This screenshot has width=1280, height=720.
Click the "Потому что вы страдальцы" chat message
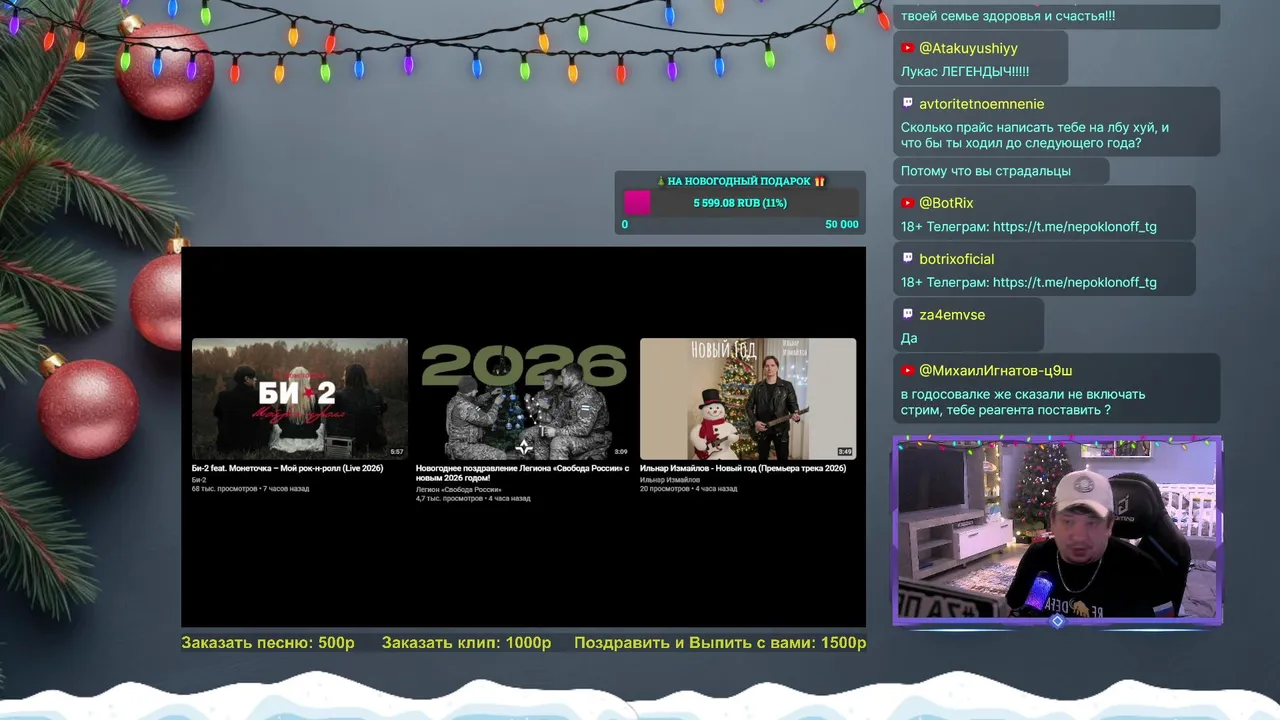[986, 171]
